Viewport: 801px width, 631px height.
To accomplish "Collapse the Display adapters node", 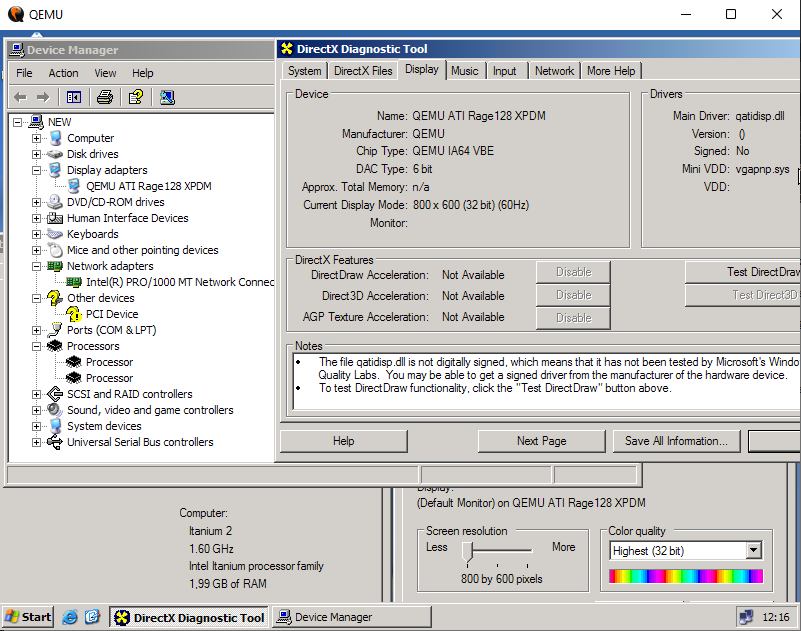I will (x=36, y=170).
